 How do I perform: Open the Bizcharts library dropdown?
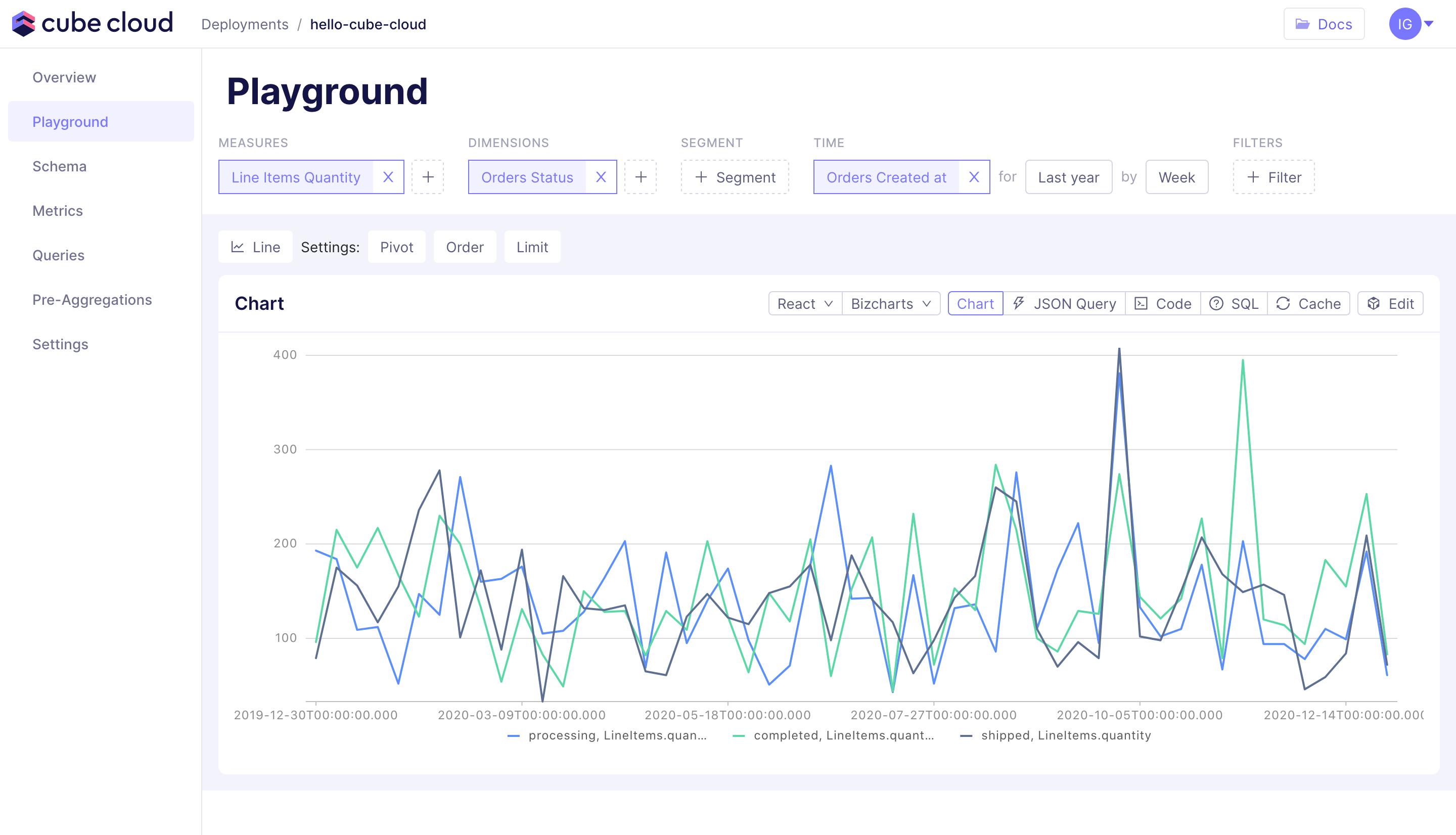890,303
